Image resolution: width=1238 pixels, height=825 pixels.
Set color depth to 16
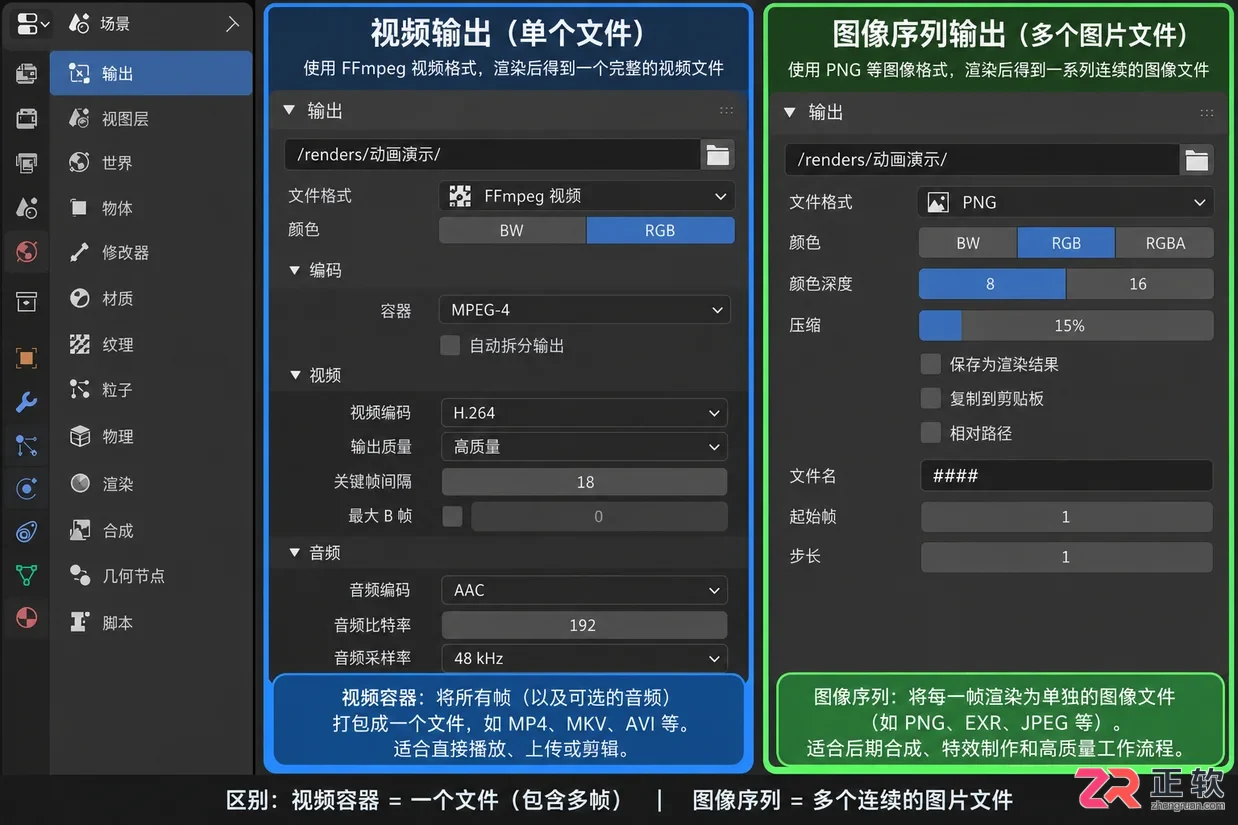tap(1140, 284)
